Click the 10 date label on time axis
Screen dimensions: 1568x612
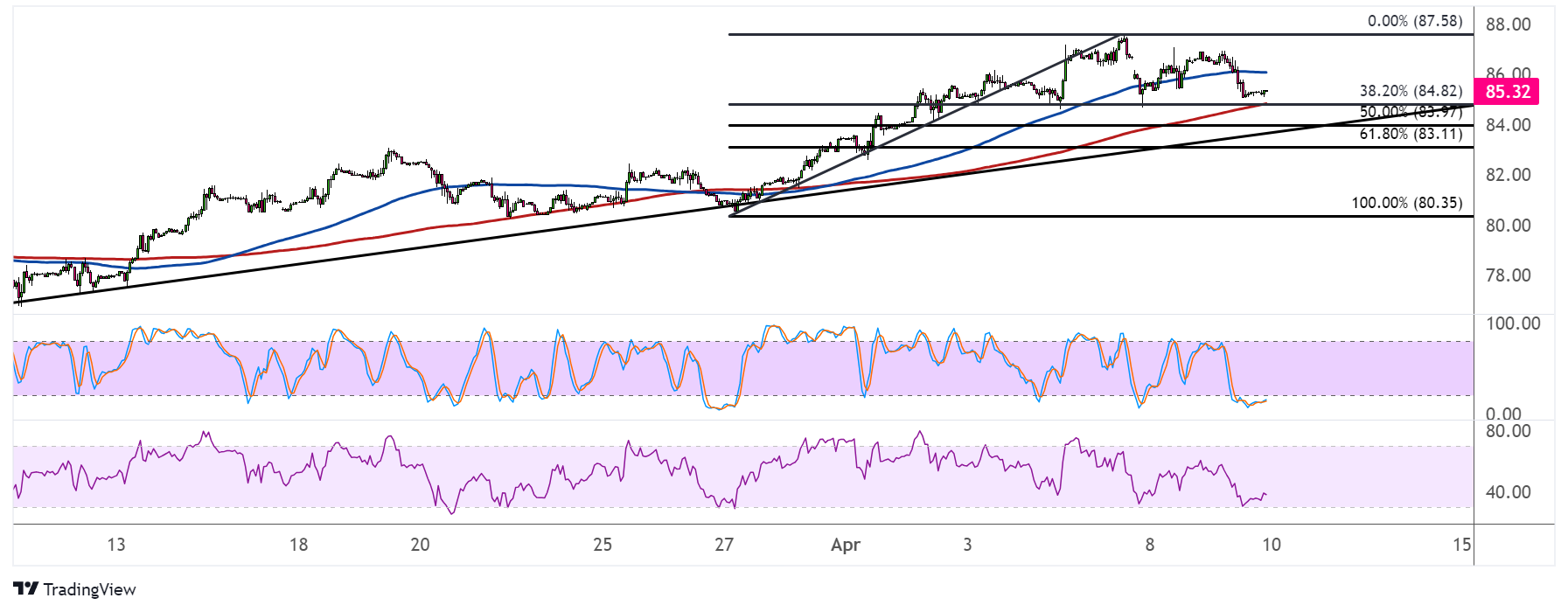[x=1272, y=545]
